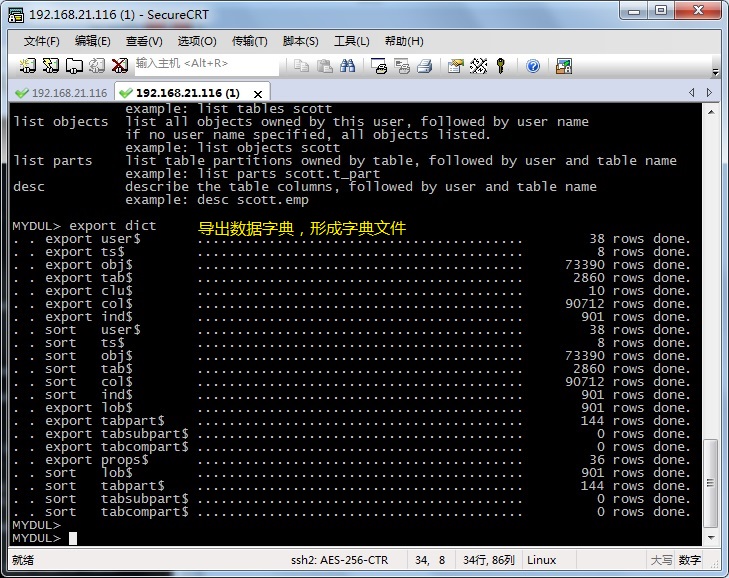This screenshot has height=578, width=729.
Task: Close the 192.168.21.116 (1) tab
Action: (258, 94)
